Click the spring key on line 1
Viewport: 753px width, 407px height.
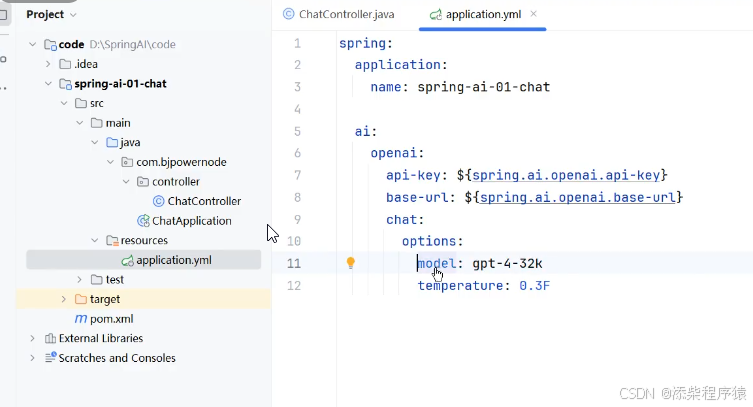[x=363, y=44]
